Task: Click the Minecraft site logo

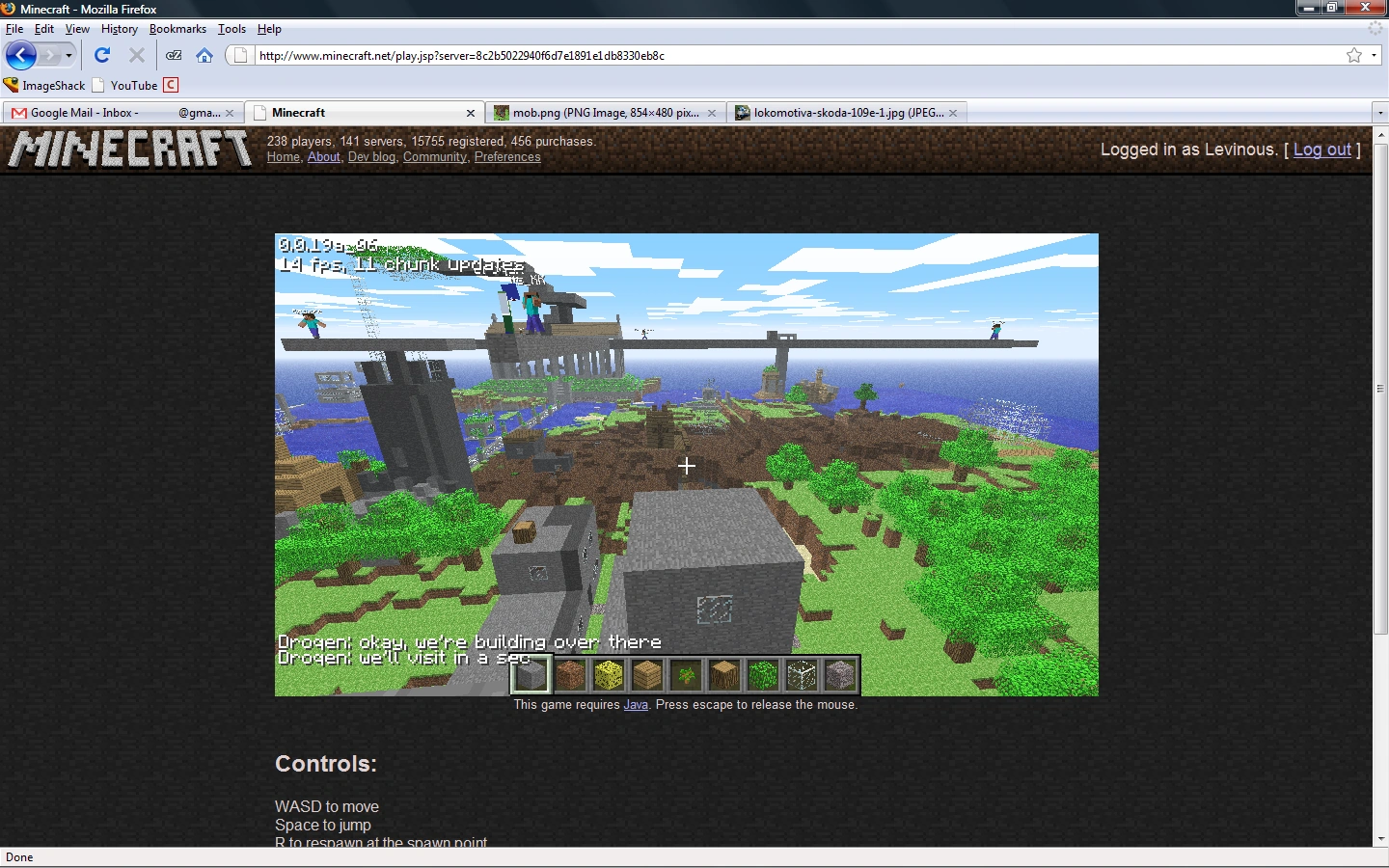Action: pyautogui.click(x=130, y=149)
